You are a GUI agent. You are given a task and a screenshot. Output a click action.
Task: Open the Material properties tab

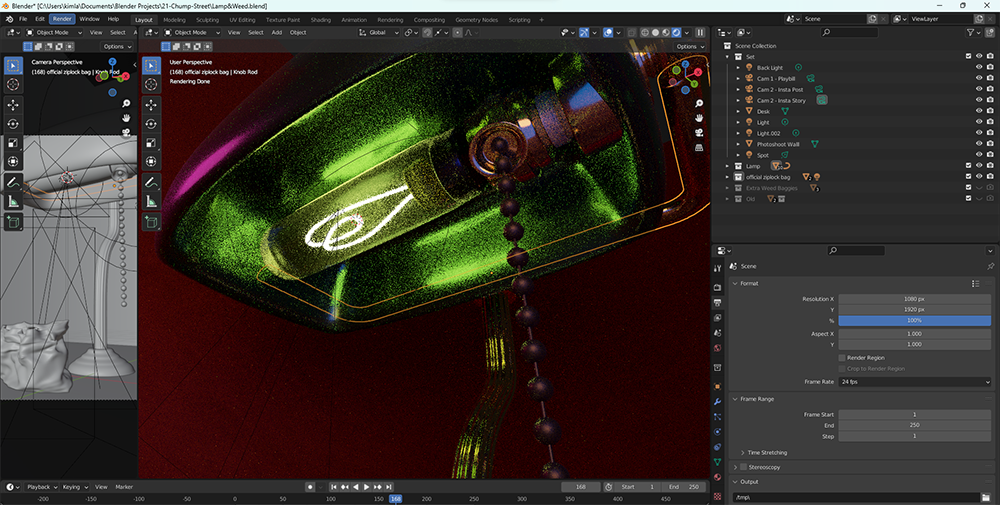pos(717,477)
